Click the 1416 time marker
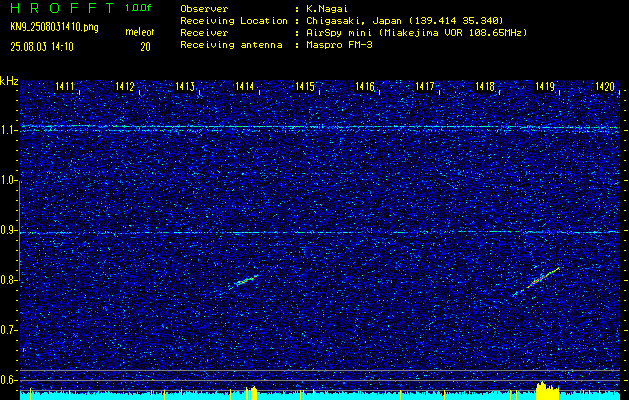 [365, 86]
